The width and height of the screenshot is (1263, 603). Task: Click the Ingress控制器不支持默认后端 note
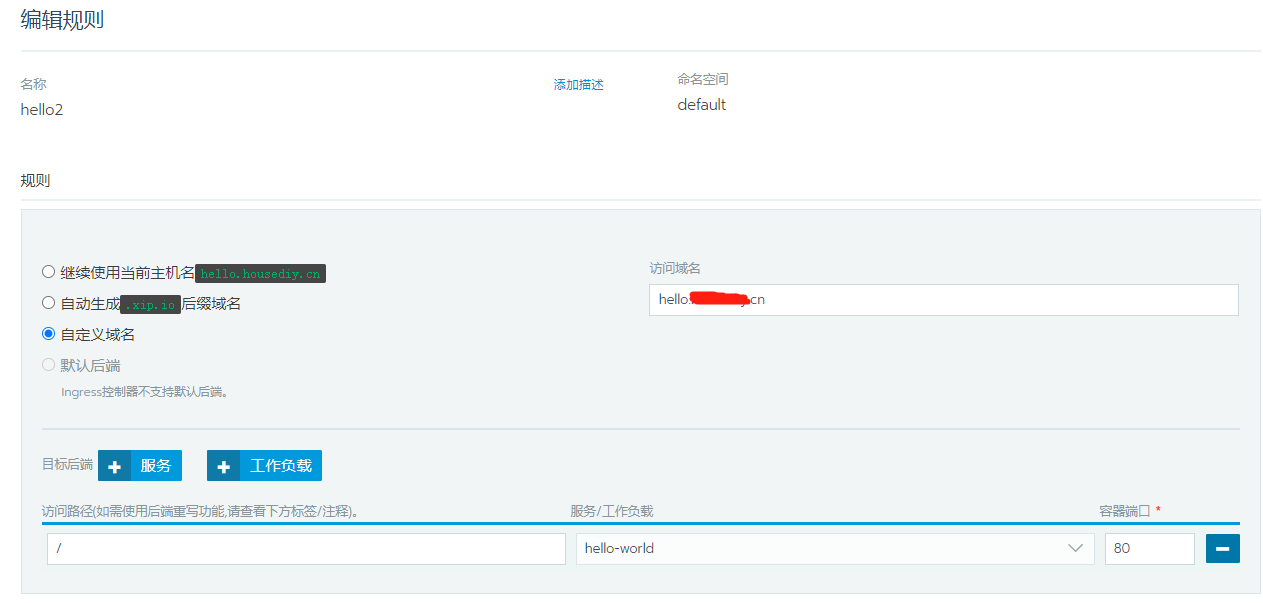[x=145, y=392]
